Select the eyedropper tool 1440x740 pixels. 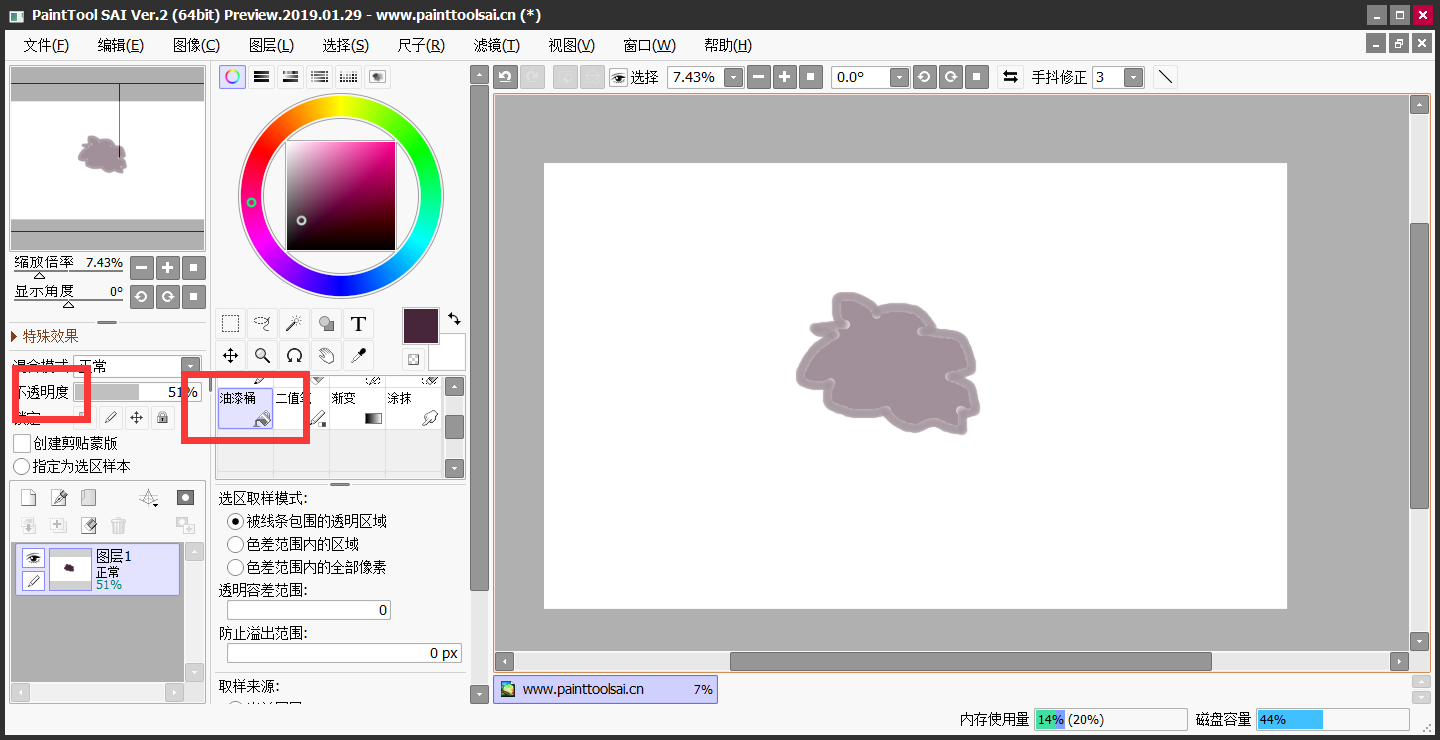[358, 355]
